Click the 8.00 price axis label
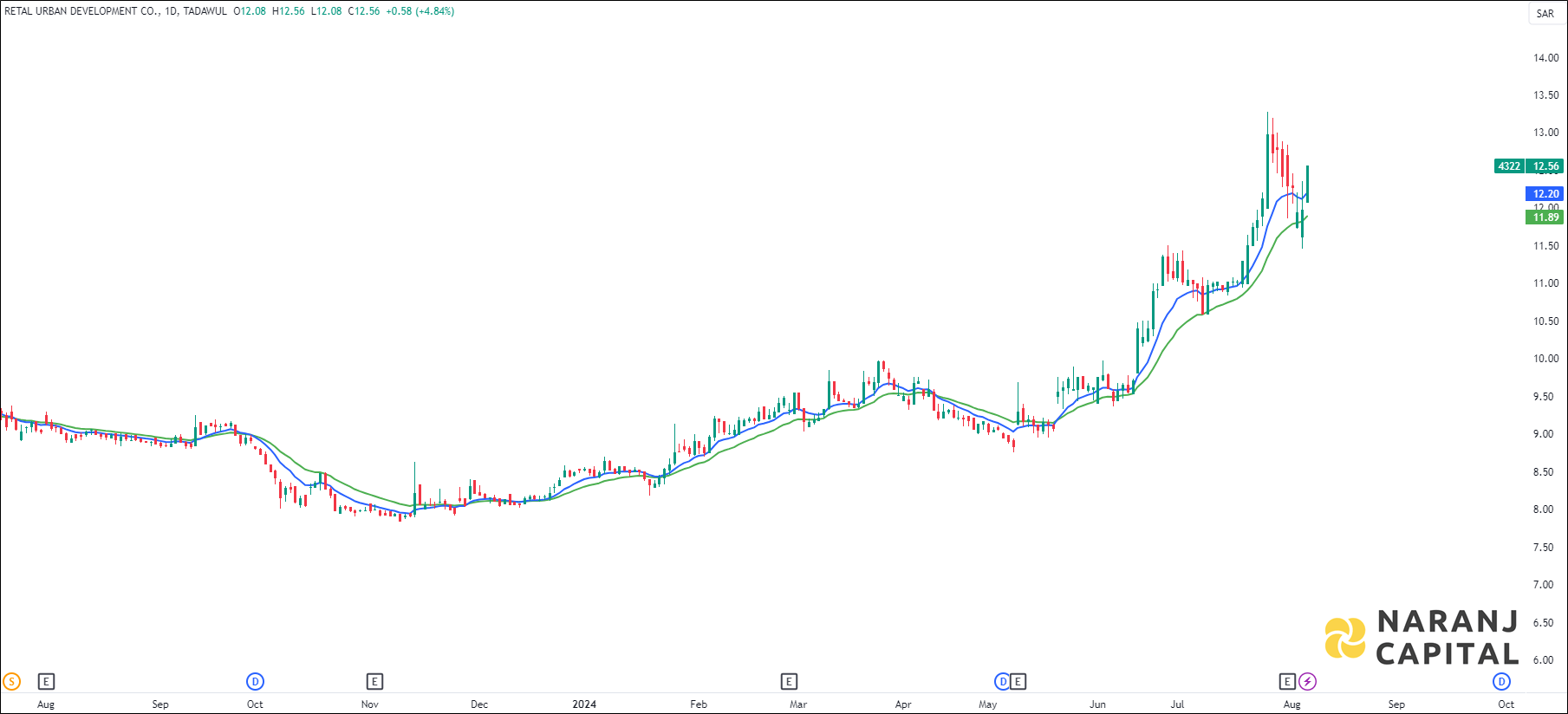This screenshot has width=1568, height=714. [x=1543, y=510]
